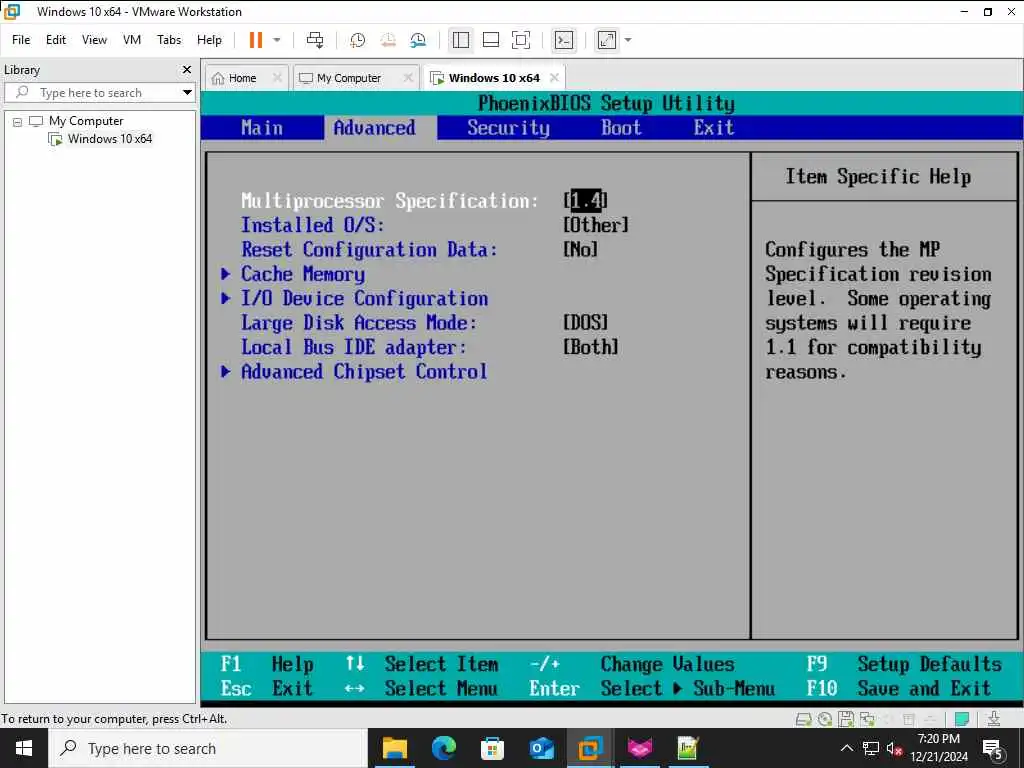This screenshot has height=768, width=1024.
Task: Click the BIOS Advanced menu
Action: tap(375, 127)
